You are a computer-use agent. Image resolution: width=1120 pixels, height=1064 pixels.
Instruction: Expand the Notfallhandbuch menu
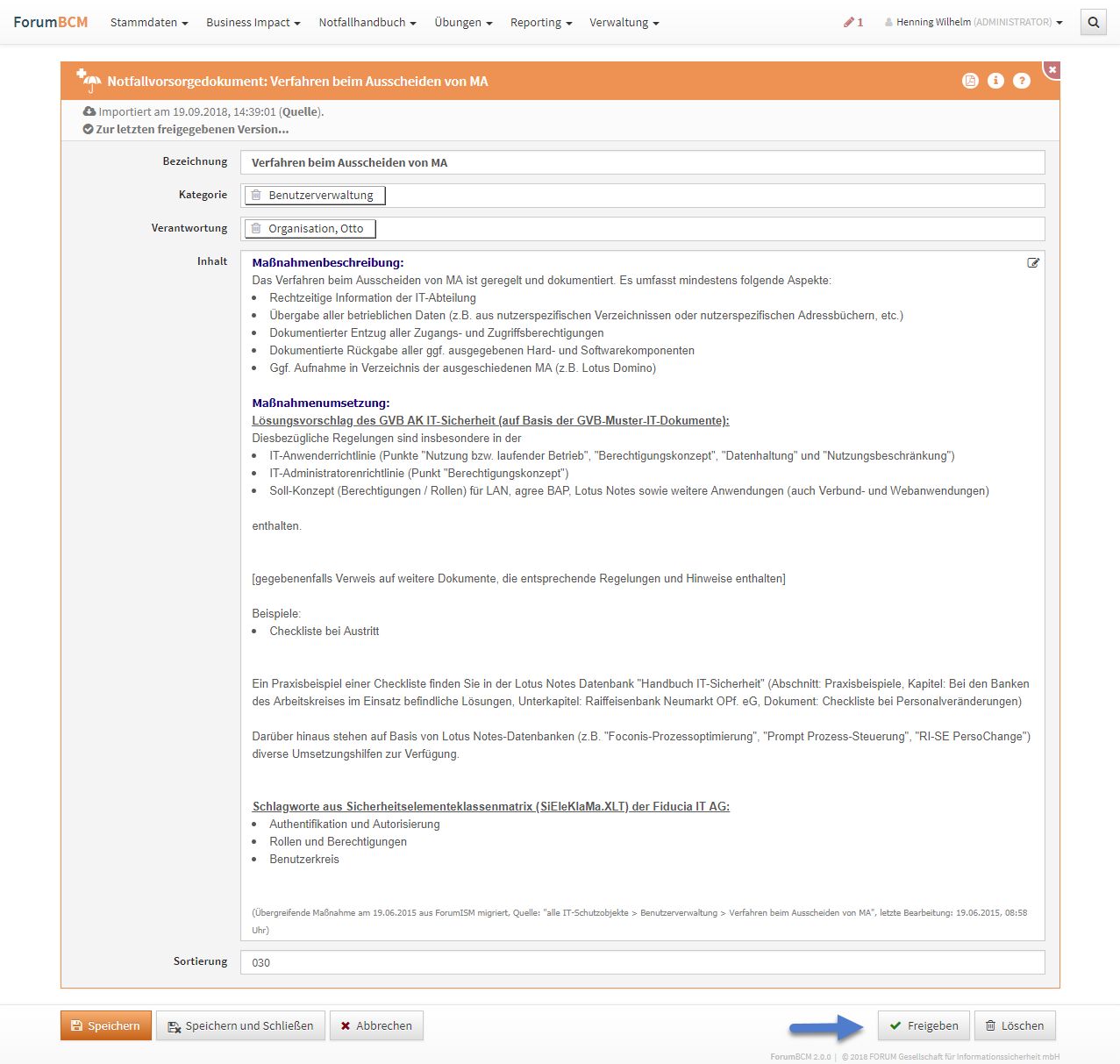click(x=367, y=22)
